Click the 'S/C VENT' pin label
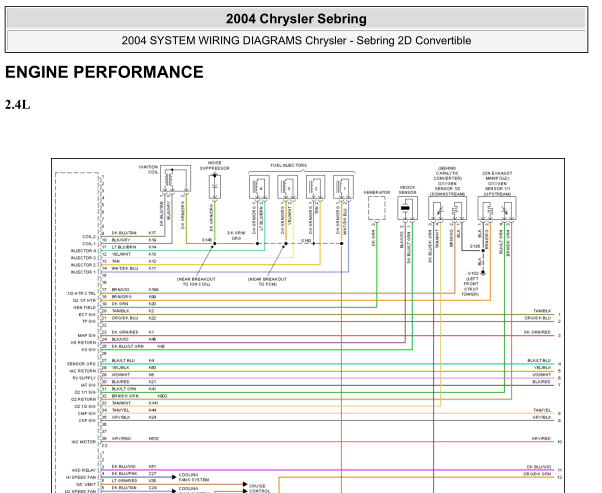The width and height of the screenshot is (602, 493). (x=86, y=484)
